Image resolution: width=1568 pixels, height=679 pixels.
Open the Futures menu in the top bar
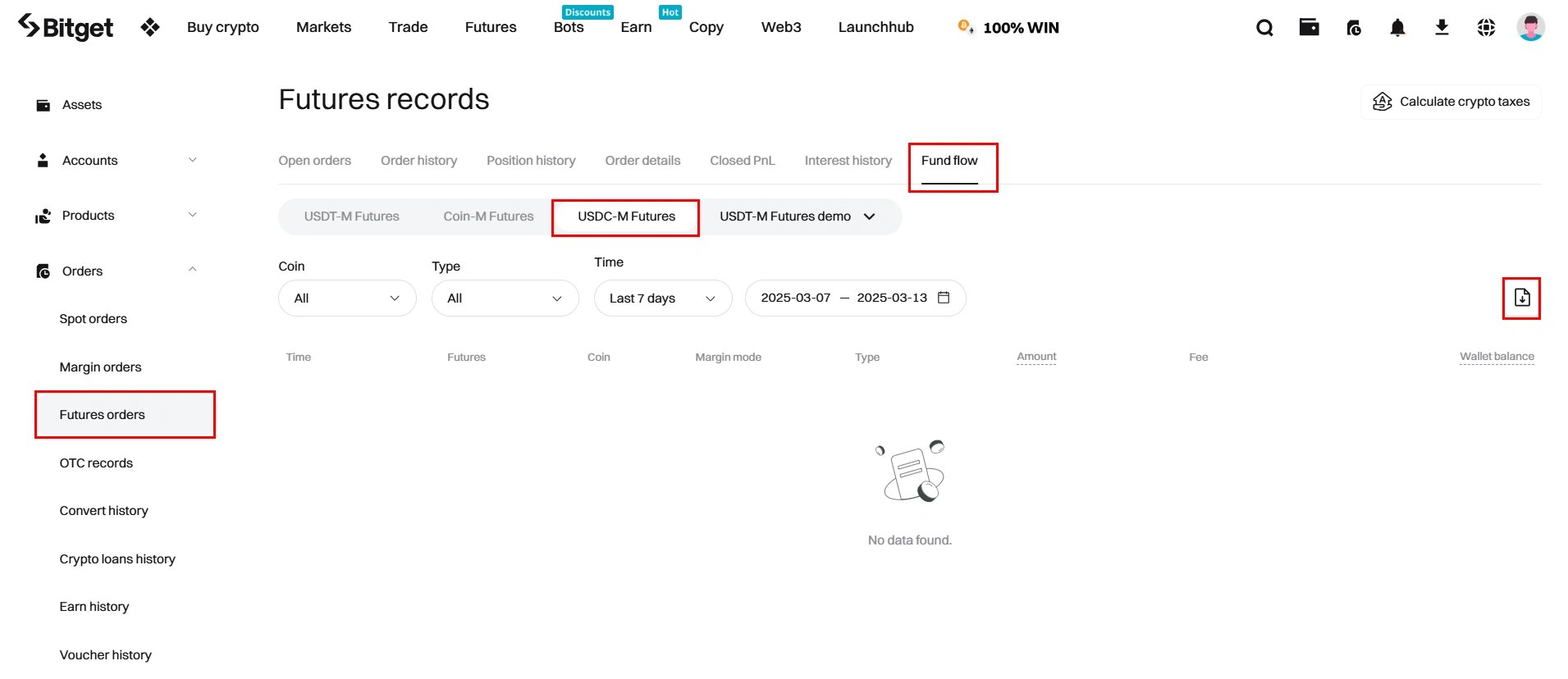491,27
